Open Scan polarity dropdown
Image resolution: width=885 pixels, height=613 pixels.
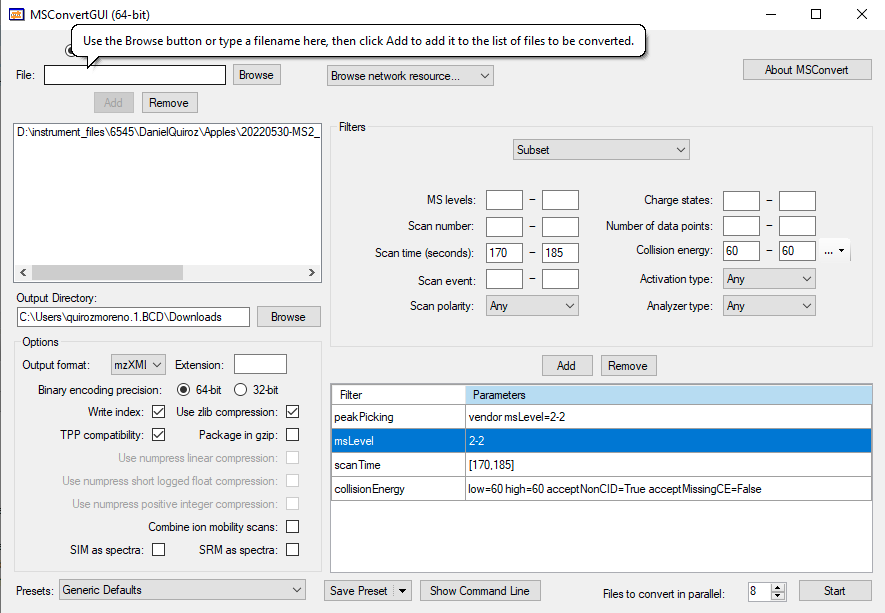[x=532, y=306]
